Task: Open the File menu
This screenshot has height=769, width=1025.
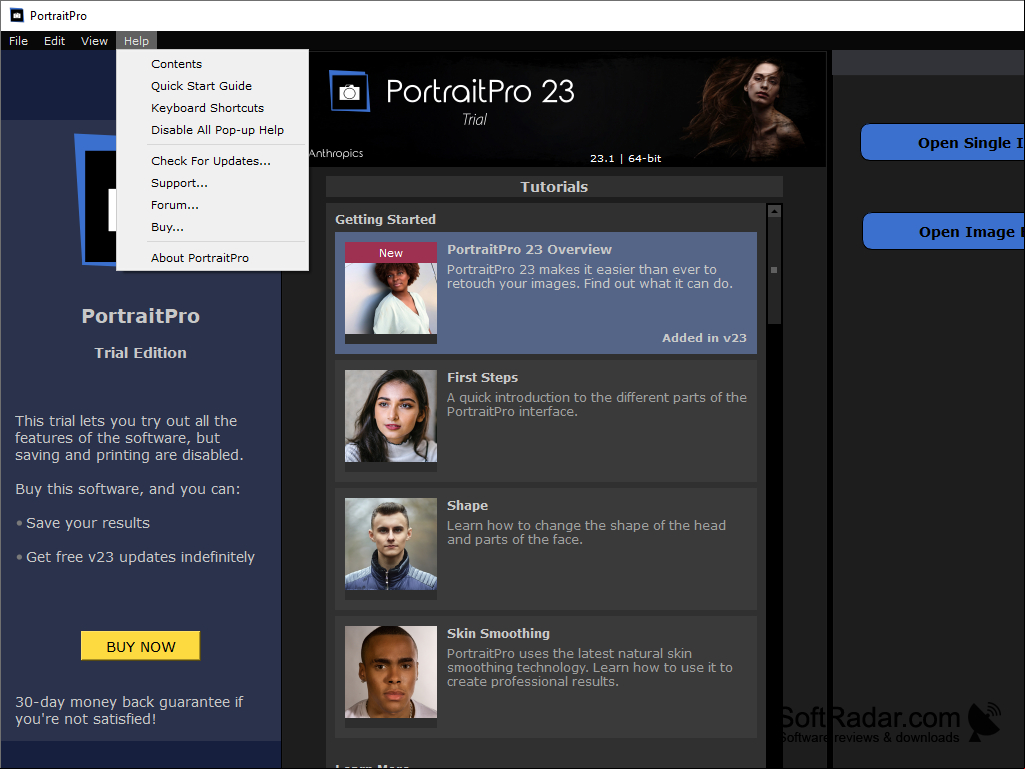Action: tap(18, 41)
